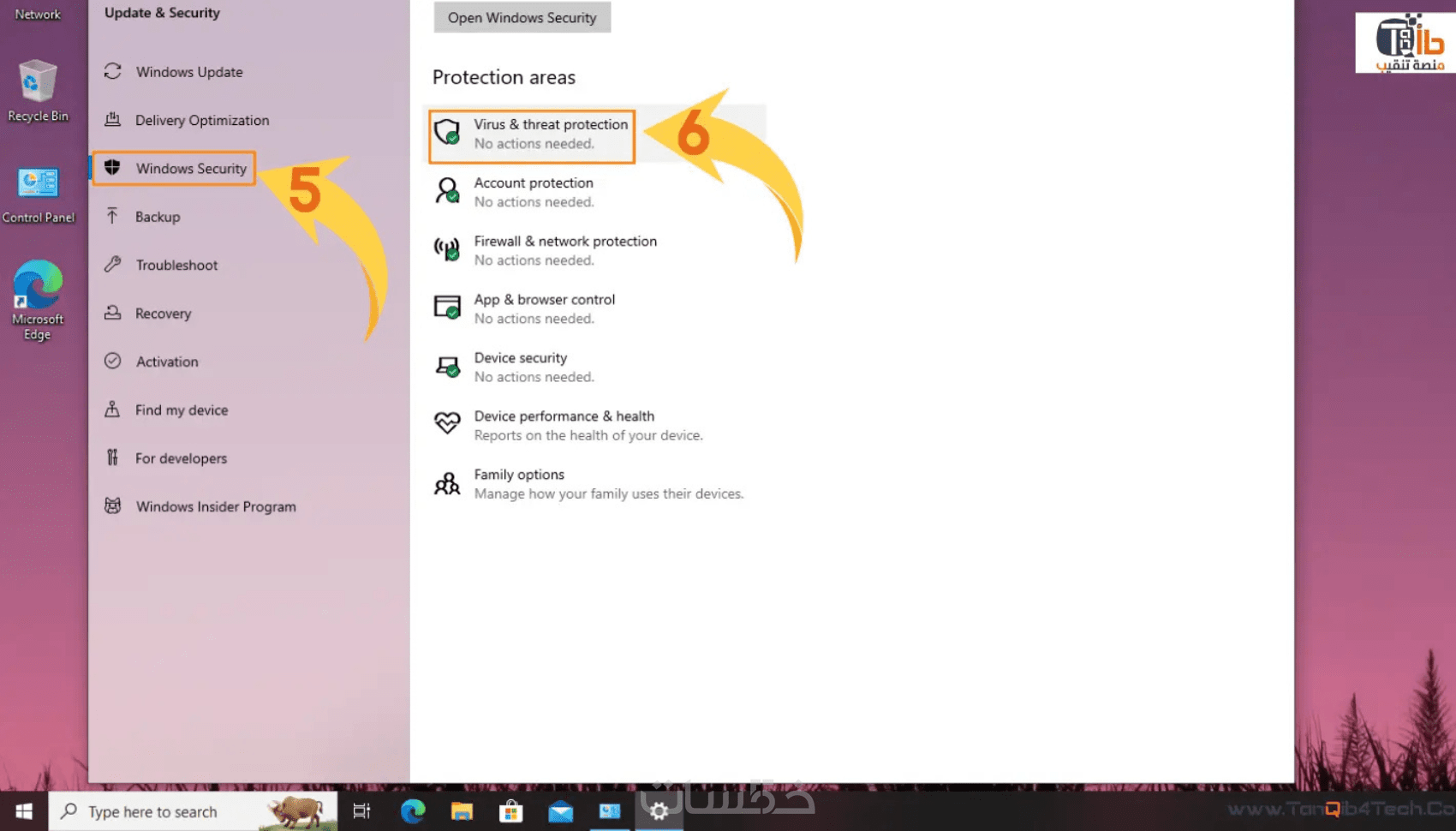The width and height of the screenshot is (1456, 831).
Task: Click the Account protection person icon
Action: [447, 190]
